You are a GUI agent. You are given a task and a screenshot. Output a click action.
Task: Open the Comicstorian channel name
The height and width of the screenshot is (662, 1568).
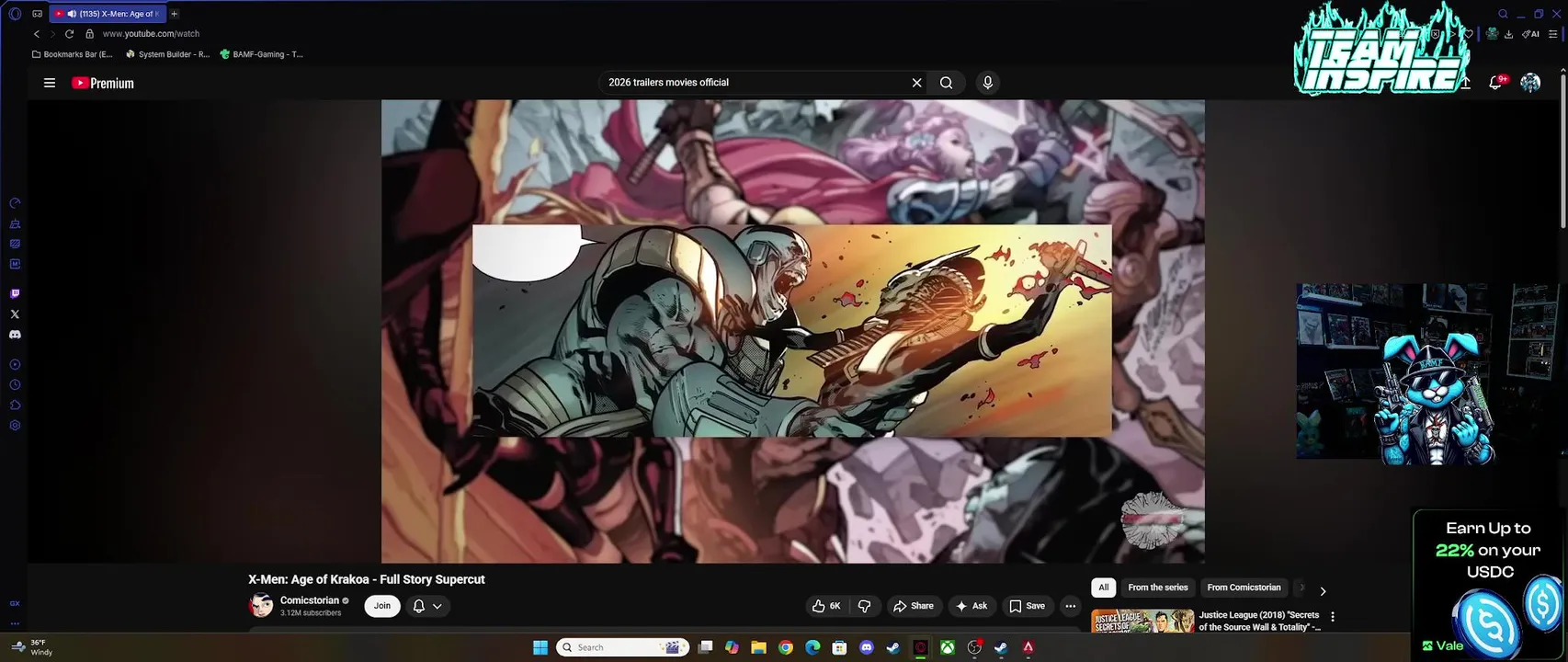[309, 600]
